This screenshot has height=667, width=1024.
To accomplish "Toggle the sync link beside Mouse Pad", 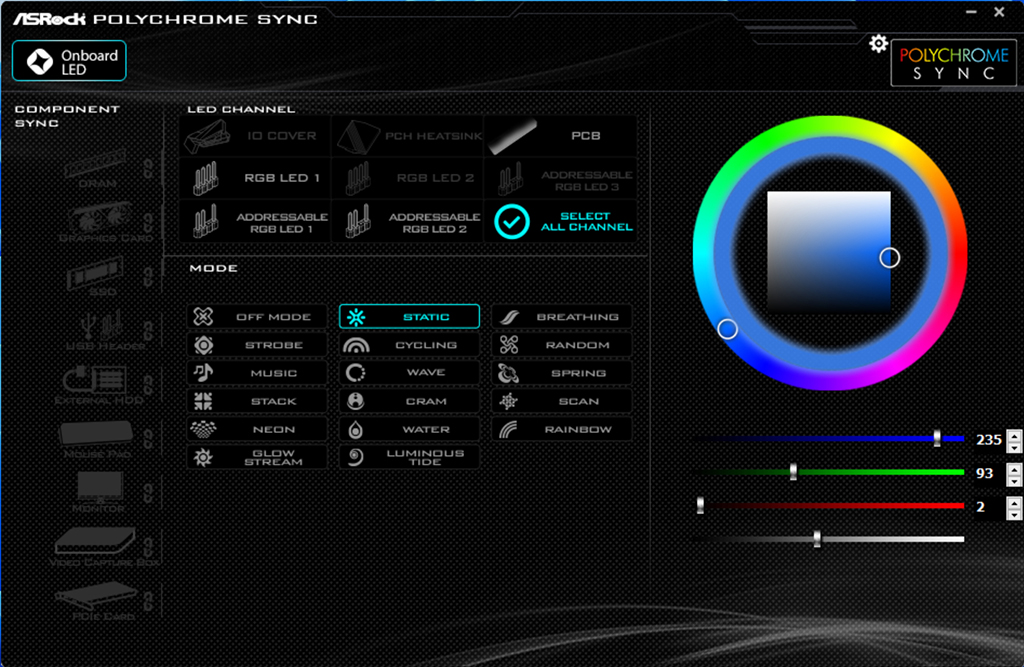I will tap(148, 439).
